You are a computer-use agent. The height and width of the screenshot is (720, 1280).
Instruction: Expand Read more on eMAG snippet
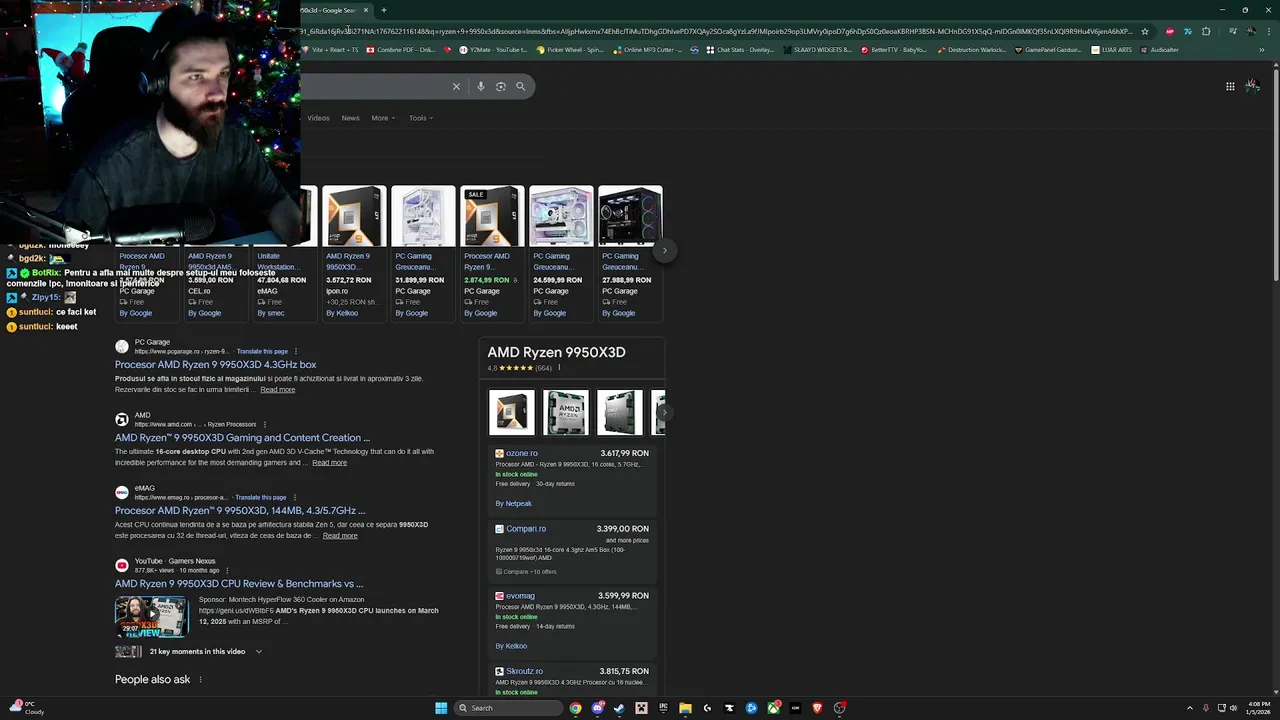click(340, 536)
